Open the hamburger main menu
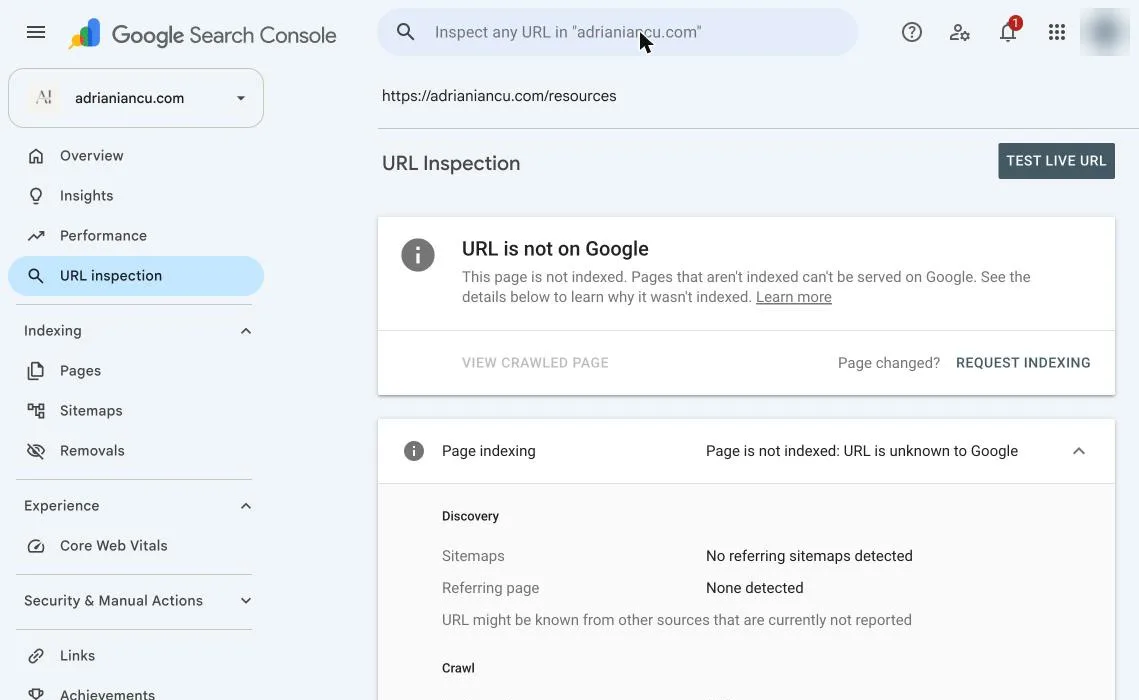 pos(36,32)
